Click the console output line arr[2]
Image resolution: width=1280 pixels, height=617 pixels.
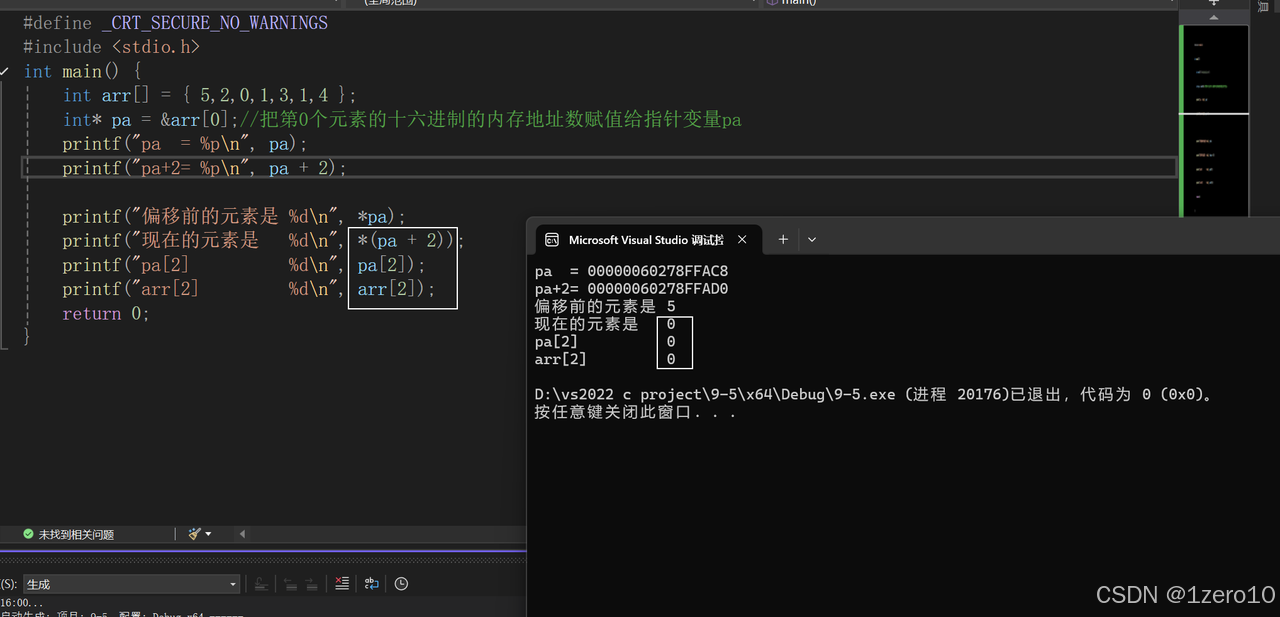coord(605,359)
